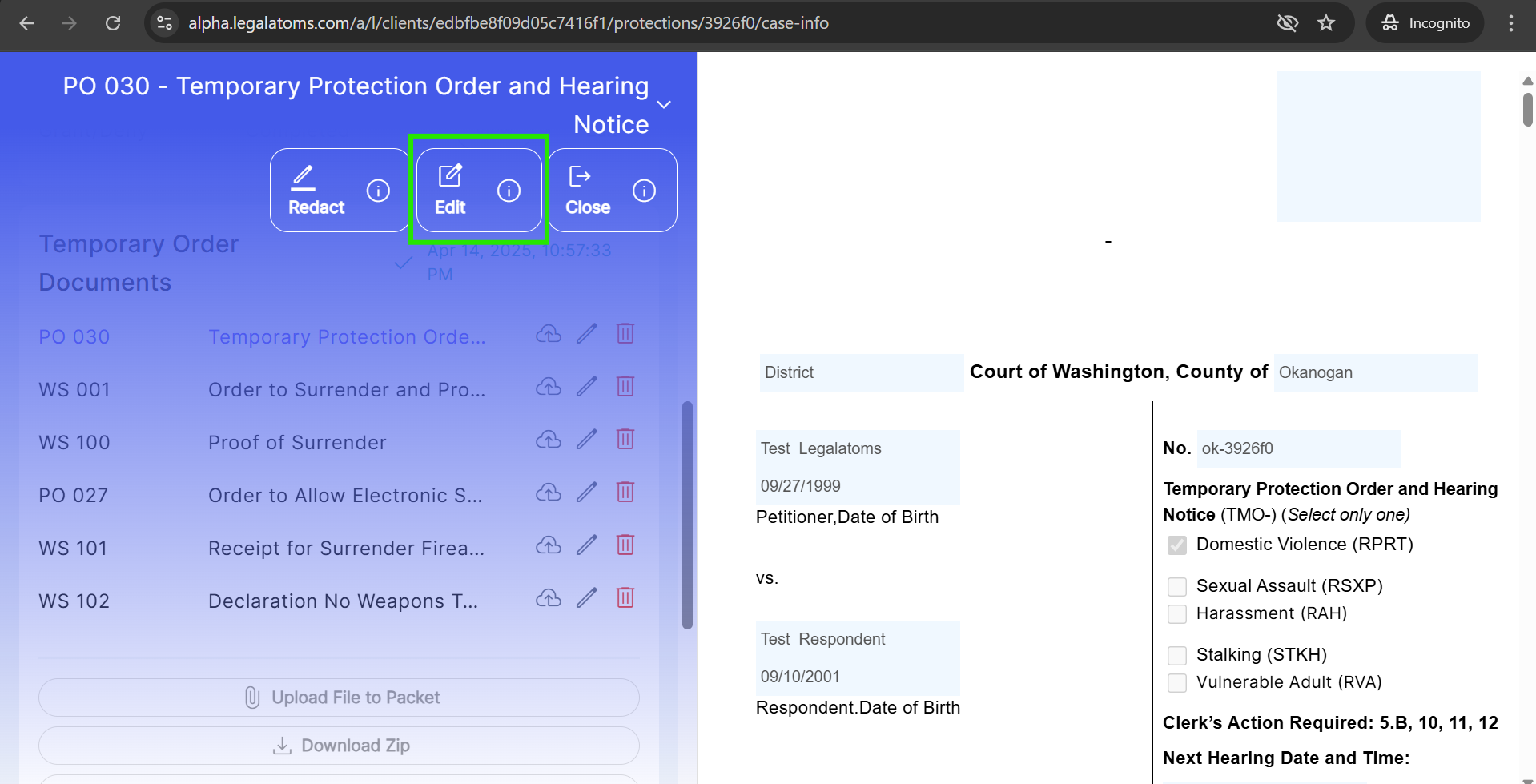Open Order to Surrender and Pro... document
Viewport: 1536px width, 784px height.
pos(347,390)
